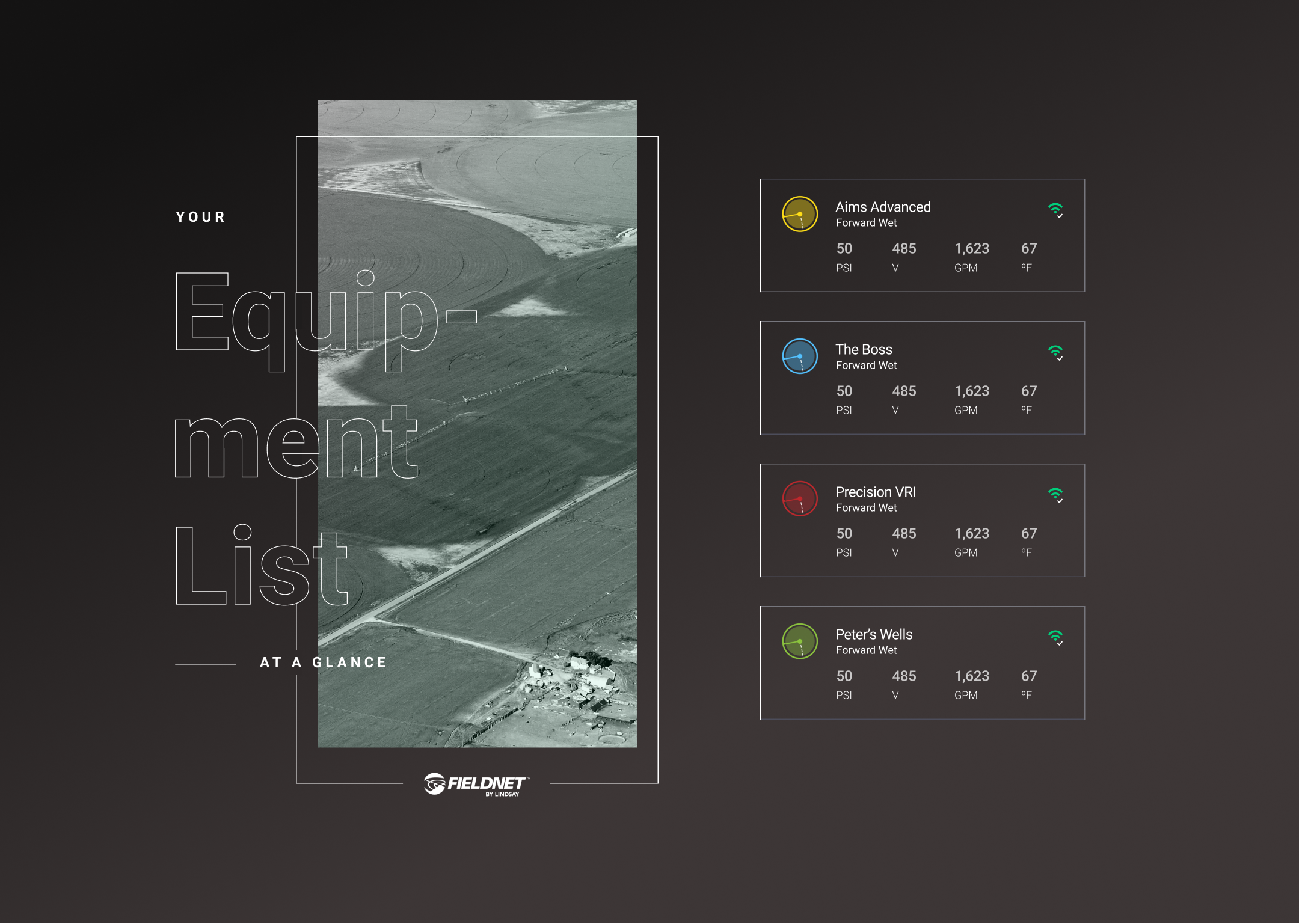Check the signal icon on Peter's Wells card
This screenshot has height=924, width=1299.
(1056, 637)
